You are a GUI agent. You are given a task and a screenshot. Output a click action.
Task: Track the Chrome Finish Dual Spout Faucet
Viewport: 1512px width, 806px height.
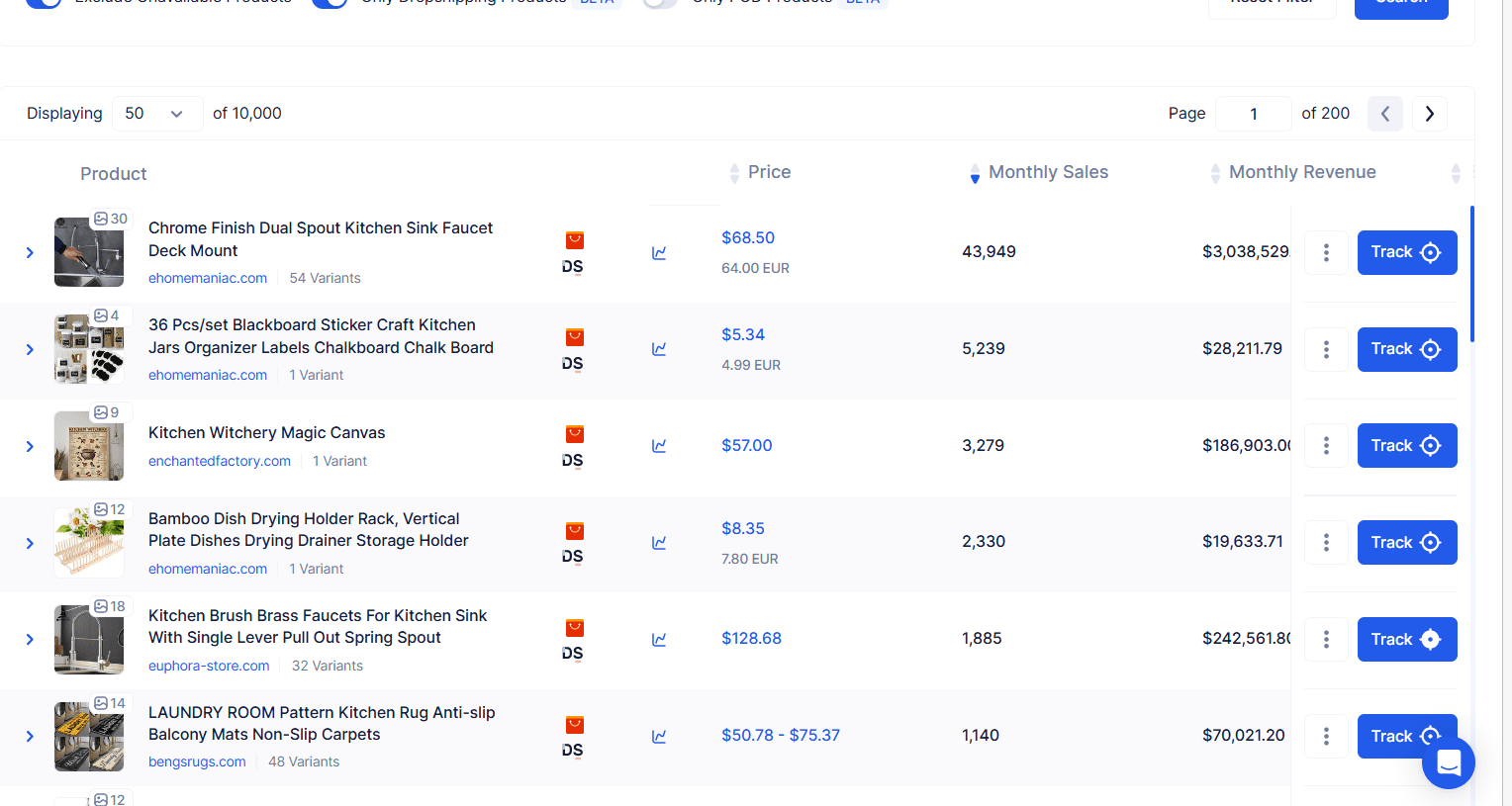coord(1407,252)
